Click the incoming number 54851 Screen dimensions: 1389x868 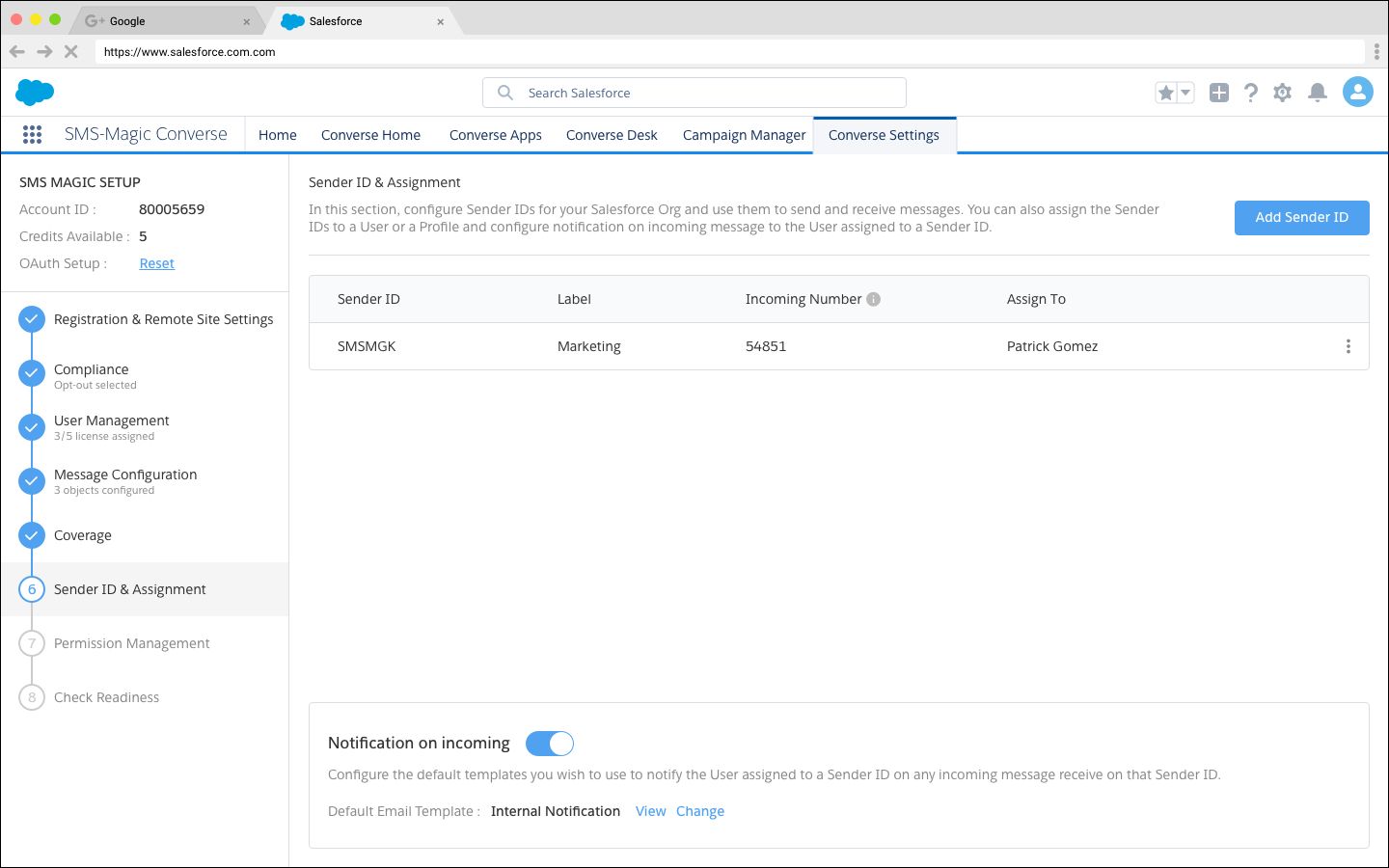[766, 346]
